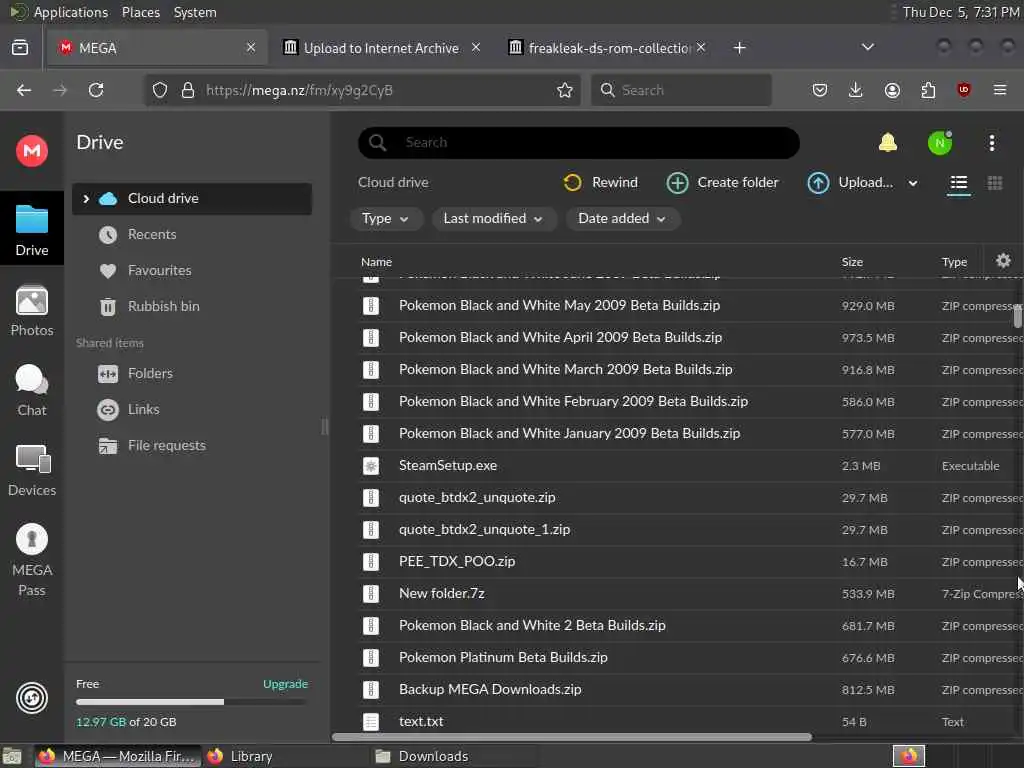The image size is (1024, 768).
Task: Open the Applications menu
Action: point(71,12)
